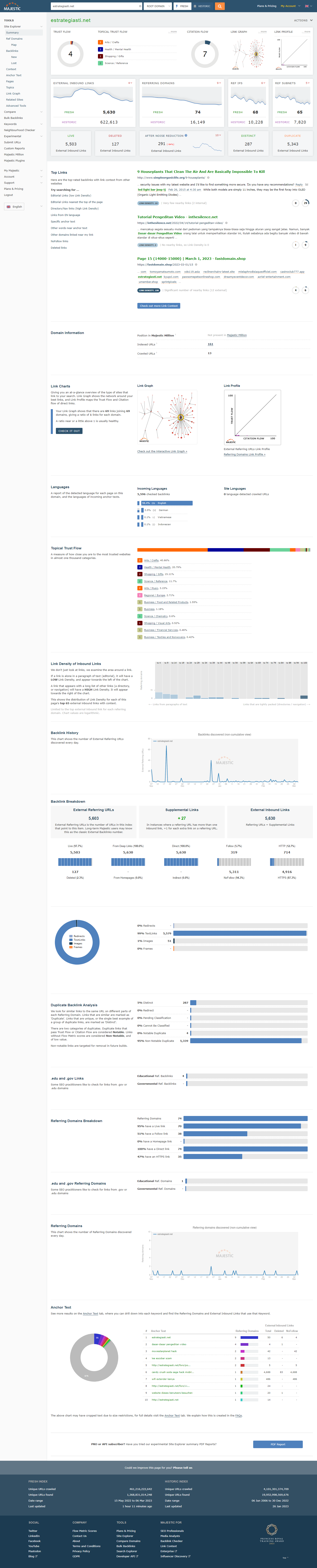Open Link Graph in the sidebar
Image resolution: width=317 pixels, height=1568 pixels.
(x=13, y=94)
